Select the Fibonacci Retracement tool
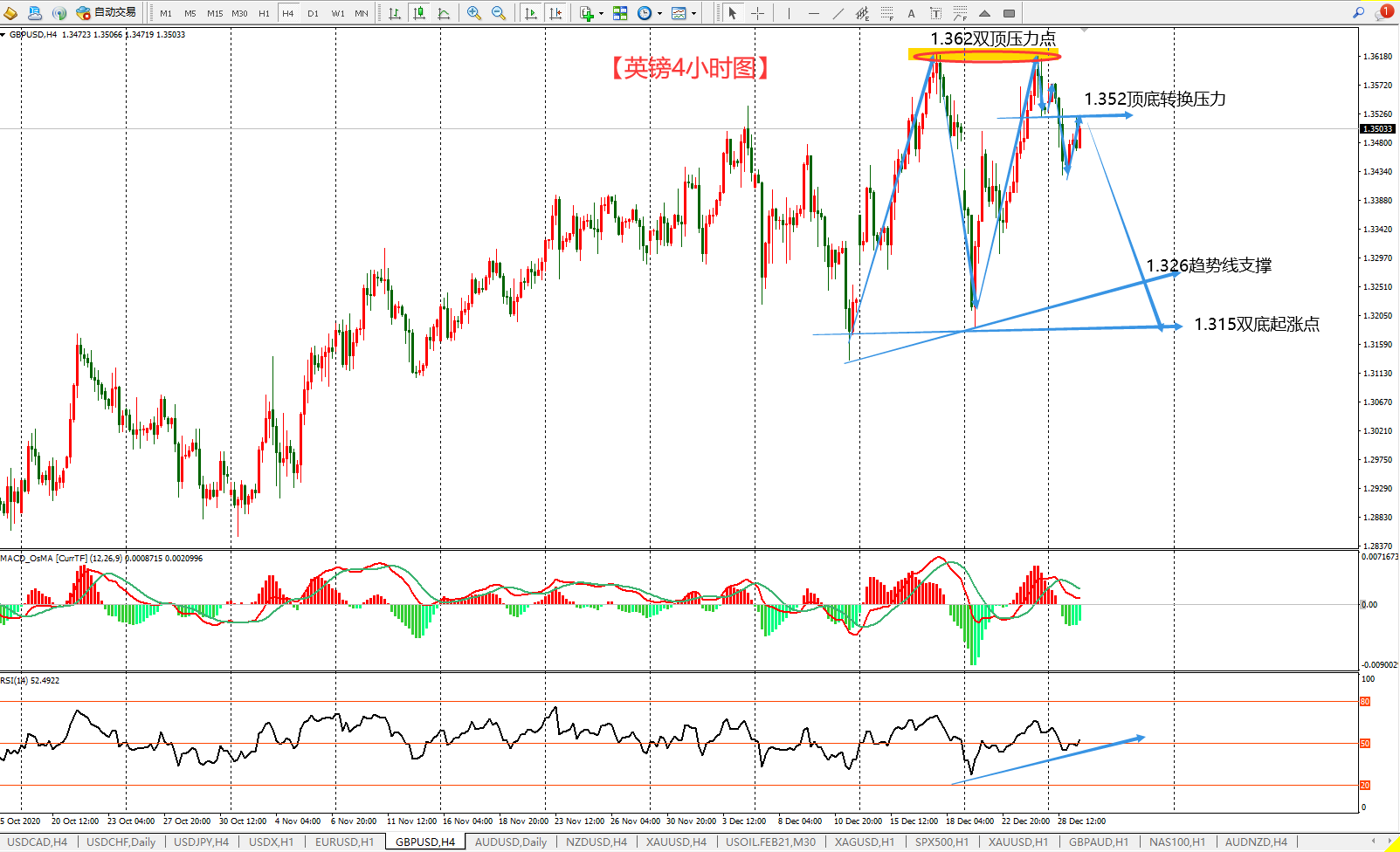The height and width of the screenshot is (852, 1400). [x=886, y=13]
